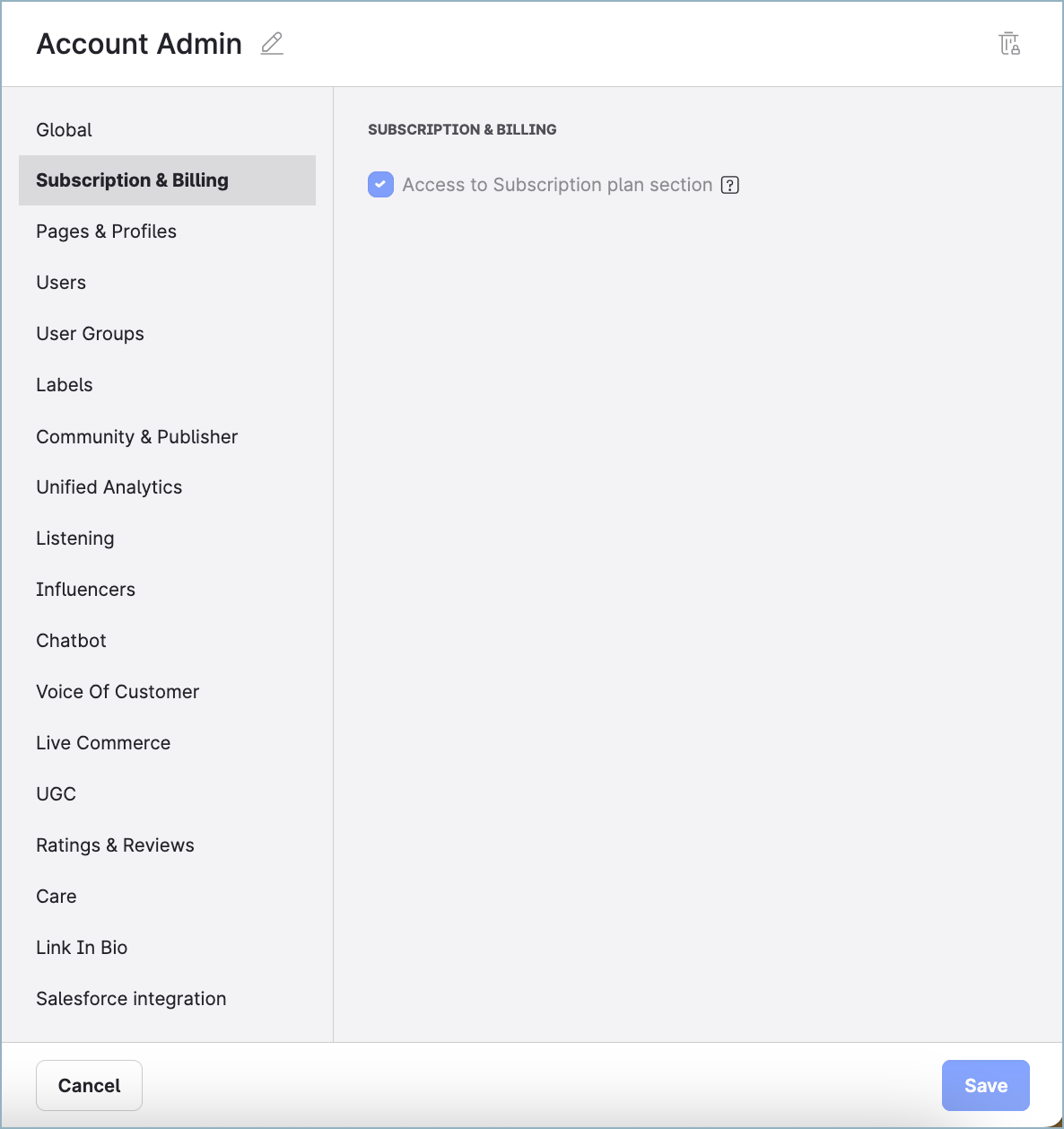
Task: Uncheck Access to Subscription plan section
Action: pos(379,185)
